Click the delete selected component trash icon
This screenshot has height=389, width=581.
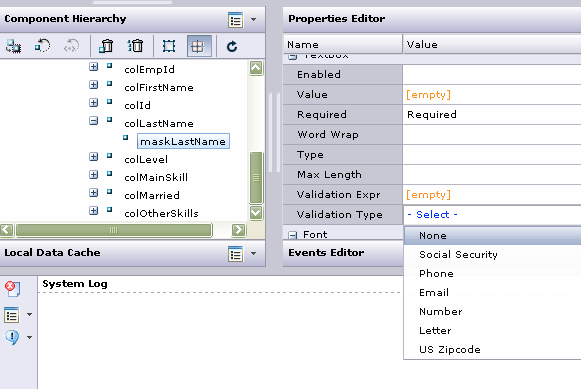[106, 46]
